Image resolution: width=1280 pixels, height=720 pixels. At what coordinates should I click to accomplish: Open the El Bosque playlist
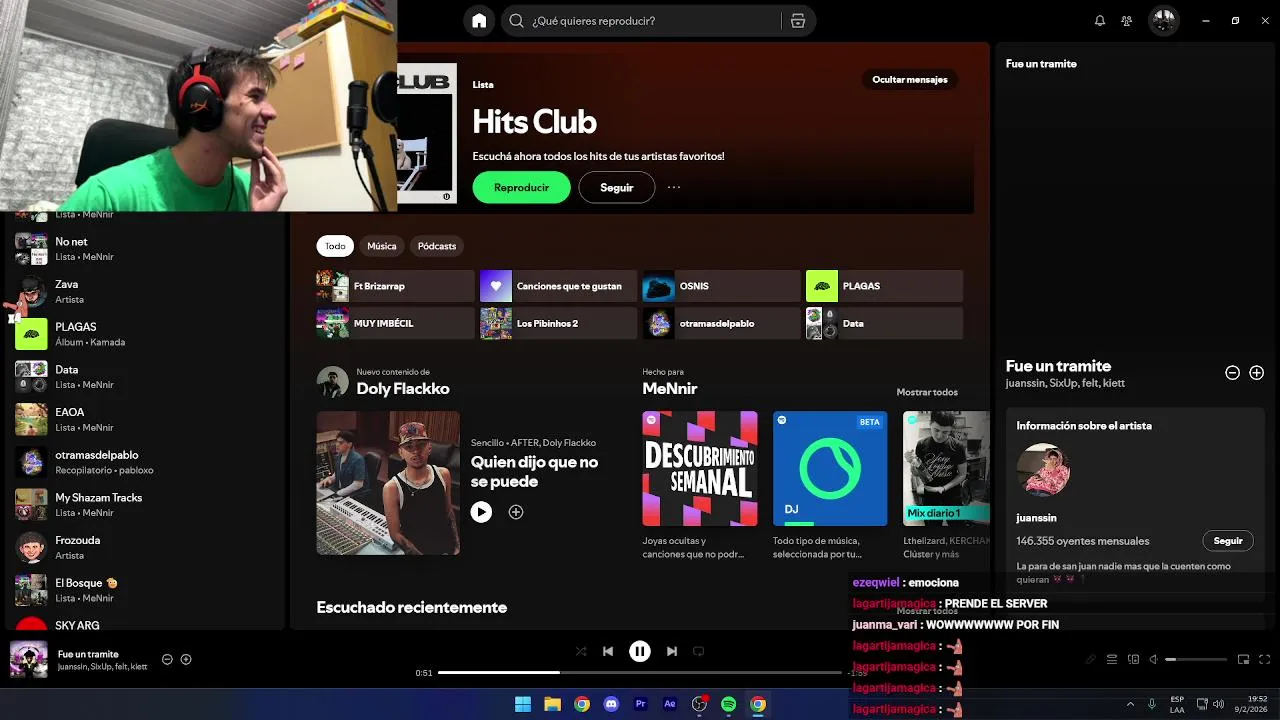[145, 590]
